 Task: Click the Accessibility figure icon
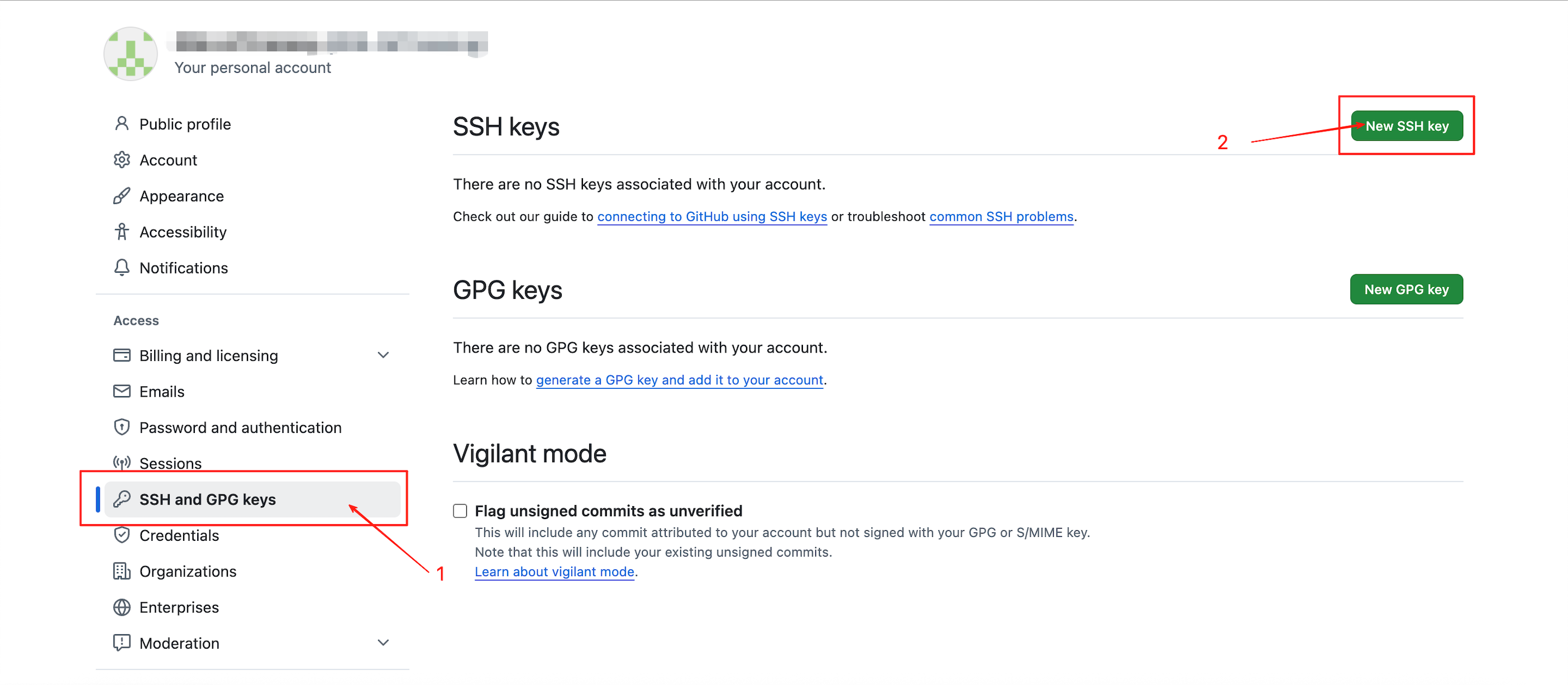pyautogui.click(x=122, y=231)
